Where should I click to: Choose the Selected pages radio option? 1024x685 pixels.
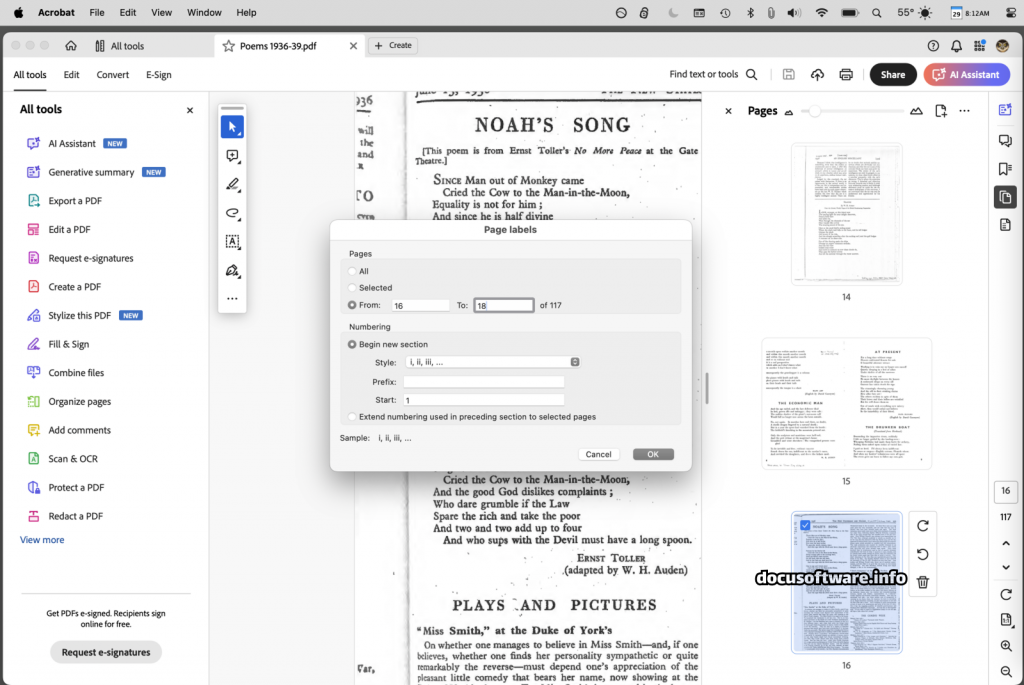352,288
